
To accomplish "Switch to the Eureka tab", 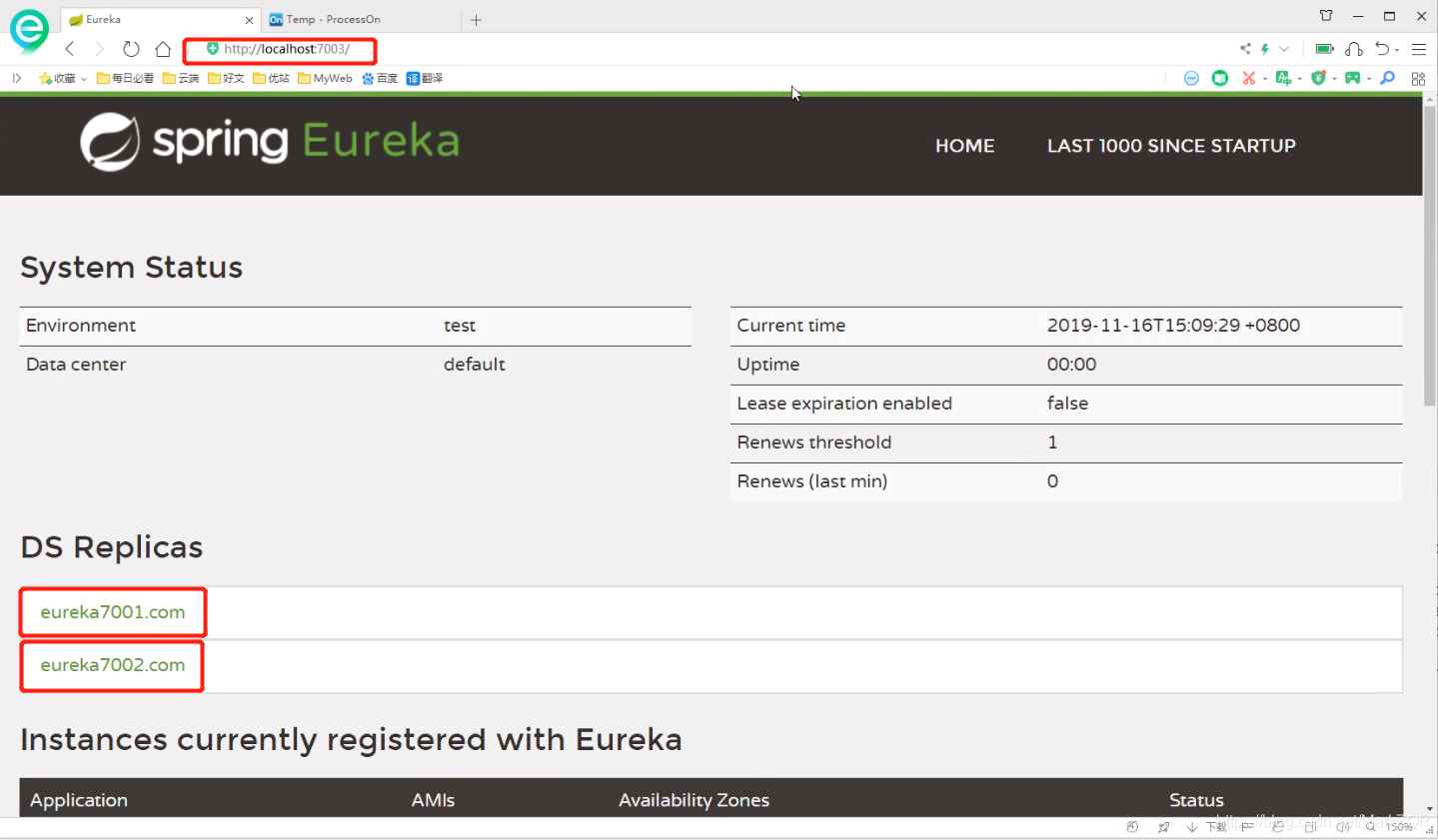I will coord(162,20).
